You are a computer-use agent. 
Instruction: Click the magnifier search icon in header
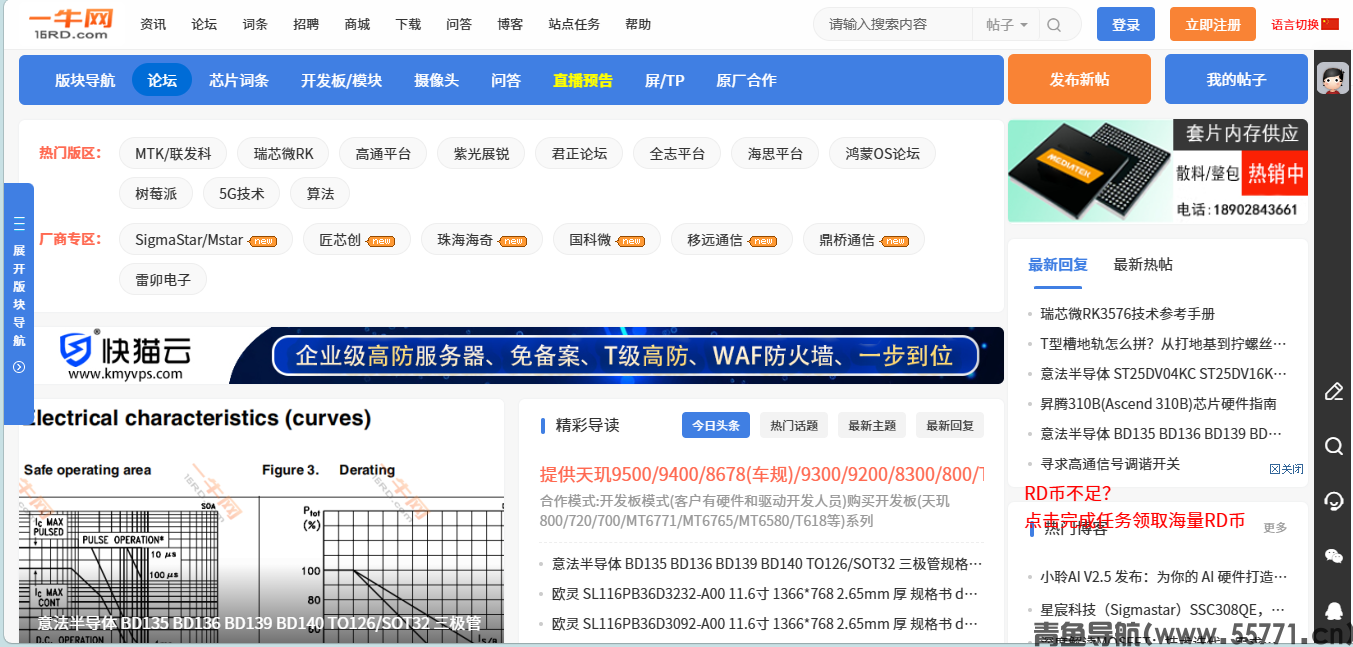(x=1054, y=25)
